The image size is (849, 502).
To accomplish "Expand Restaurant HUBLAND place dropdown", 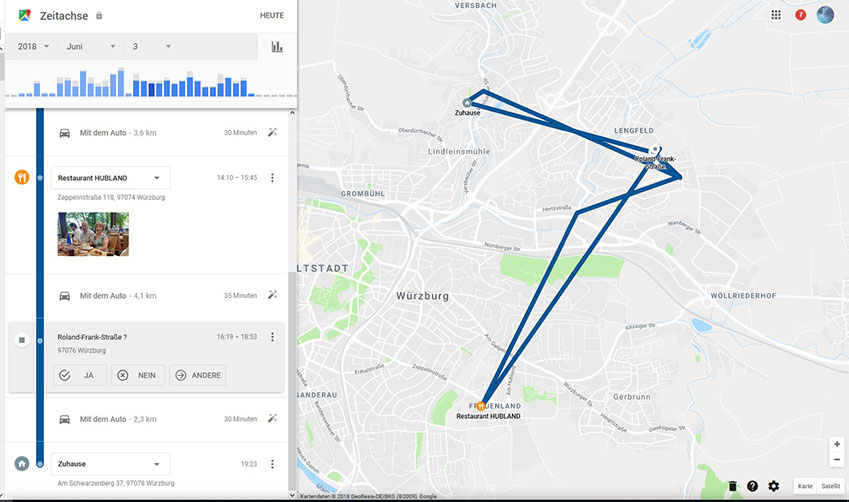I will click(110, 178).
